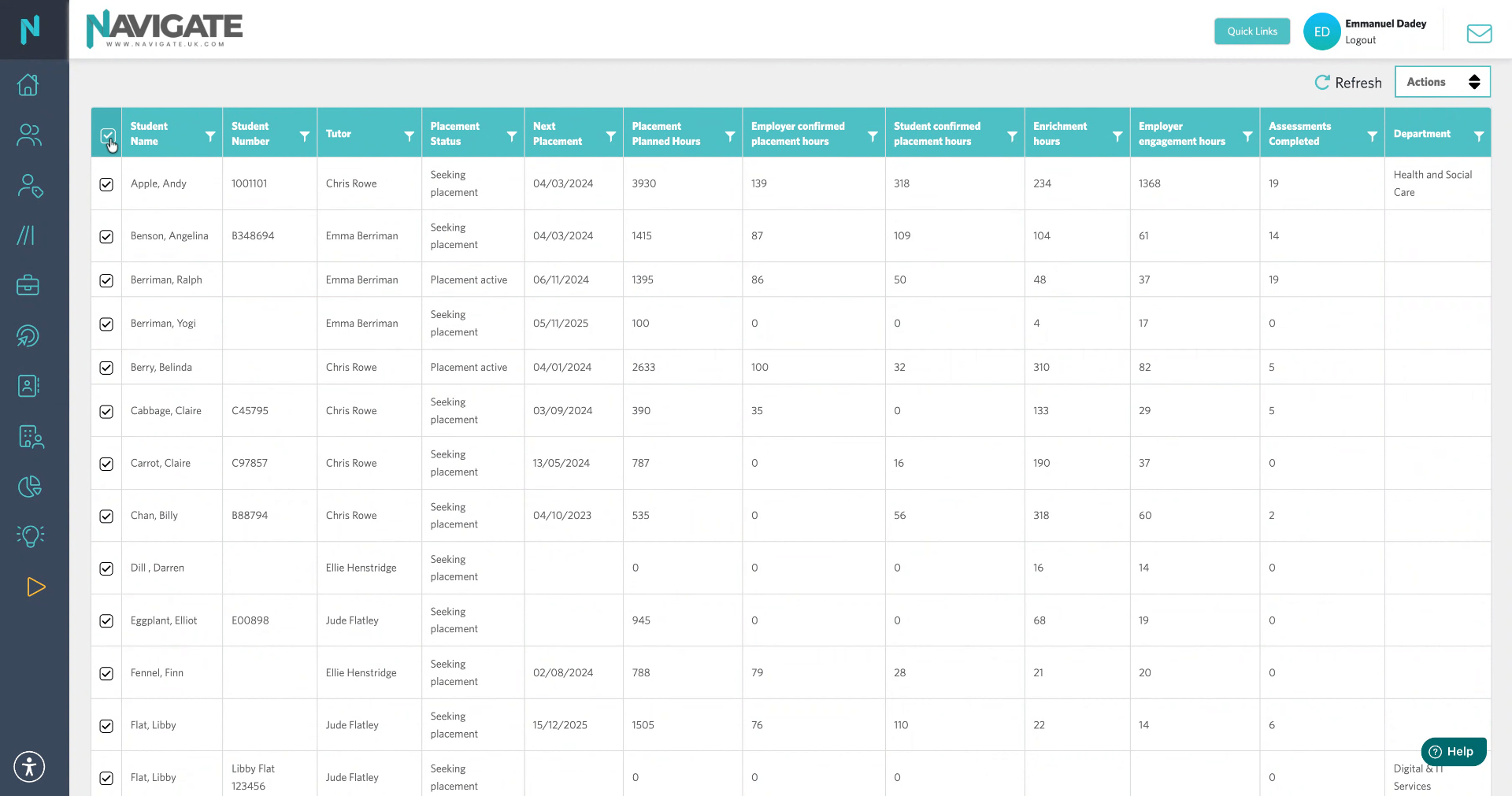Open the play triangle sidebar icon
Viewport: 1512px width, 796px height.
35,587
